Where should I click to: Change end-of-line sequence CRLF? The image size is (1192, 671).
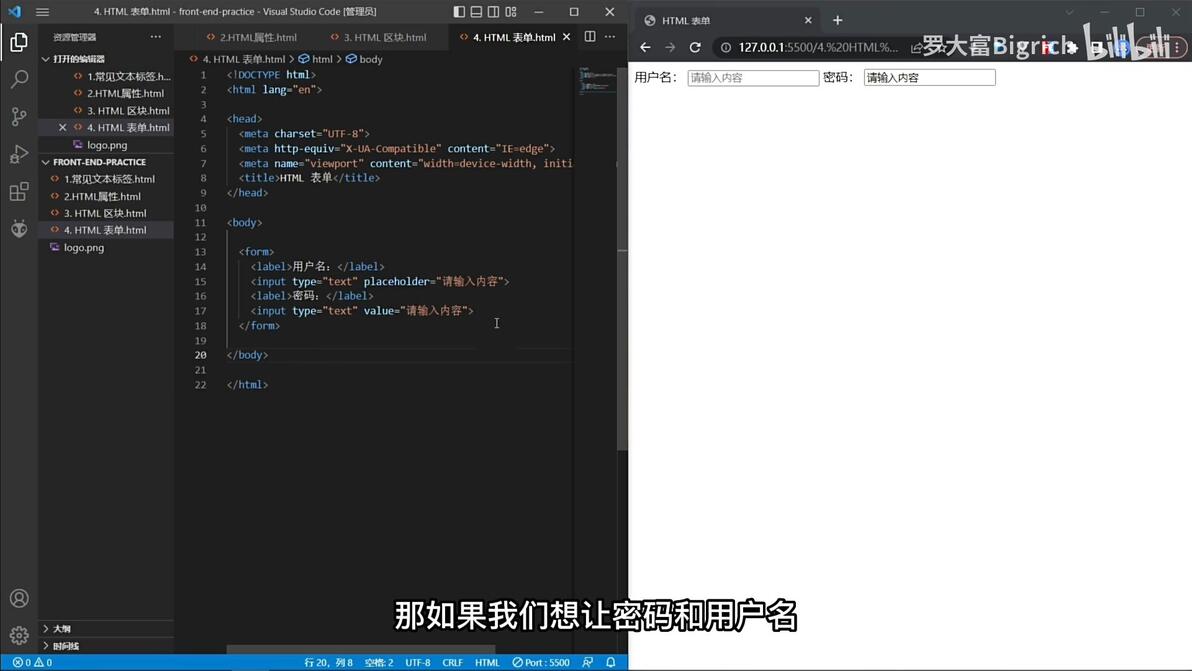pos(452,663)
